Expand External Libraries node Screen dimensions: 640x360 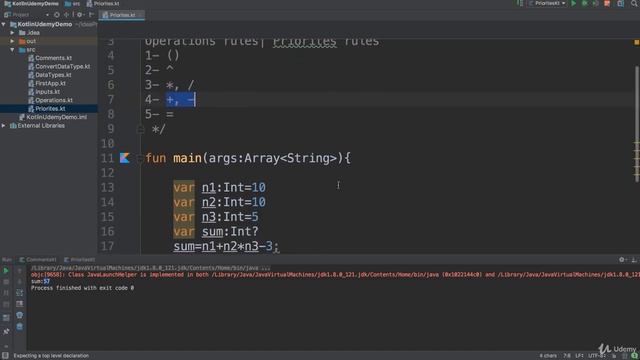tap(4, 126)
